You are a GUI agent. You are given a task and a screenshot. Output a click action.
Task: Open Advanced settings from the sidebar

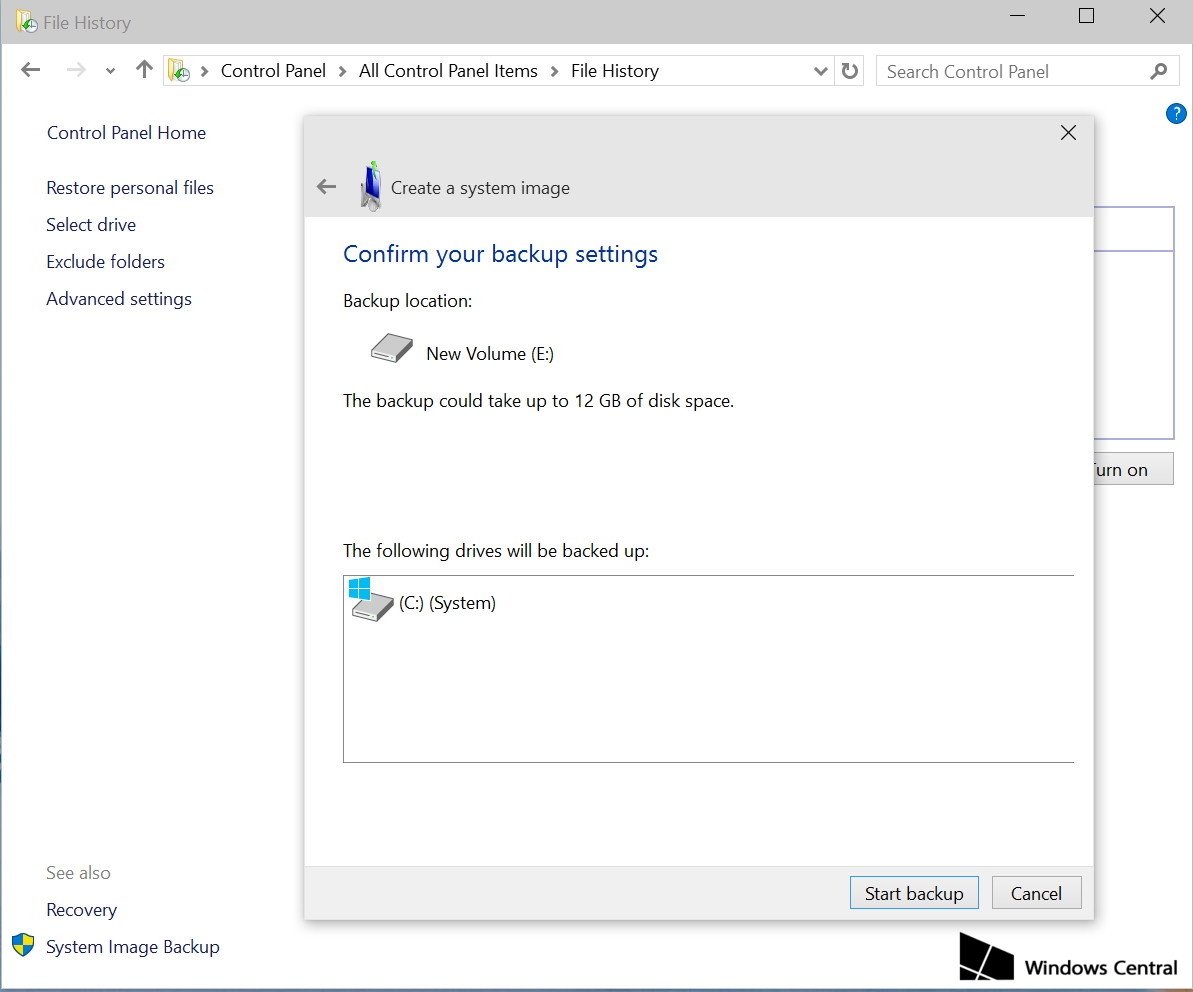(x=118, y=298)
